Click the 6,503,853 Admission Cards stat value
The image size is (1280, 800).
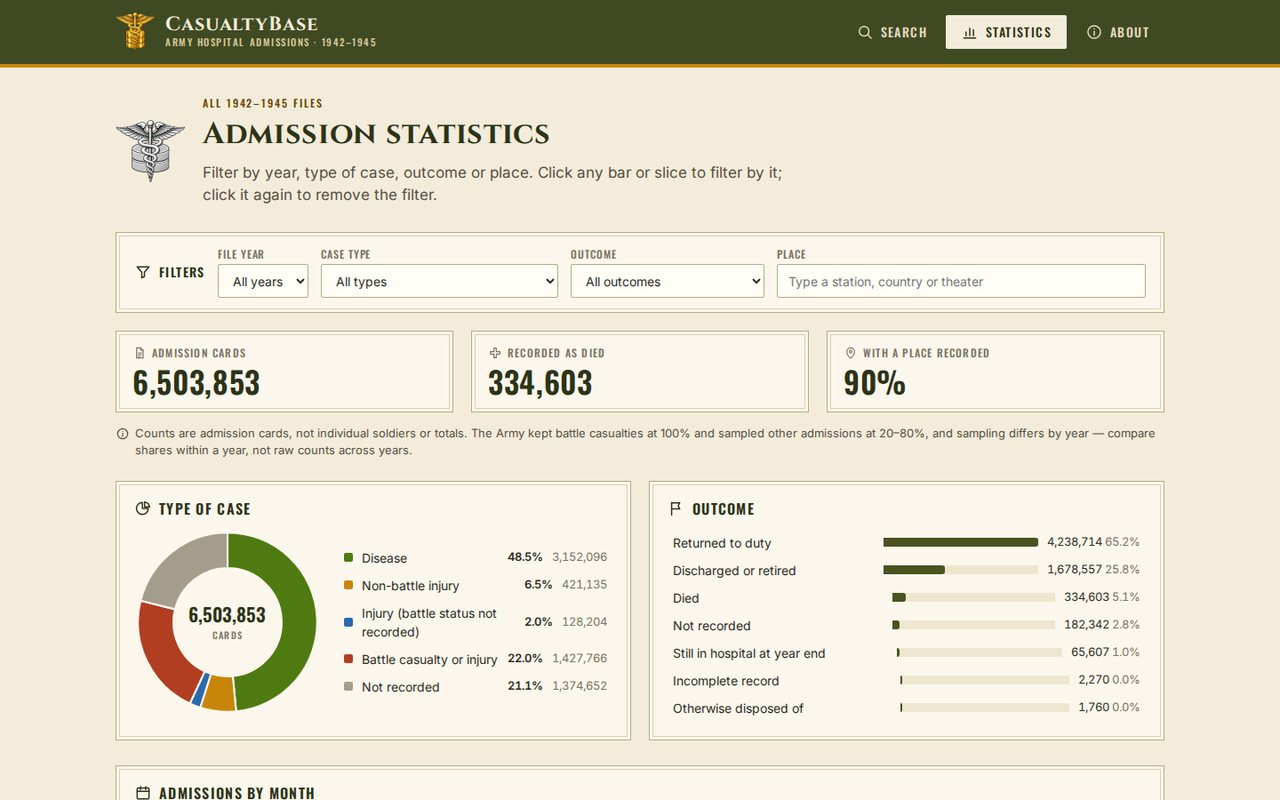pos(197,383)
